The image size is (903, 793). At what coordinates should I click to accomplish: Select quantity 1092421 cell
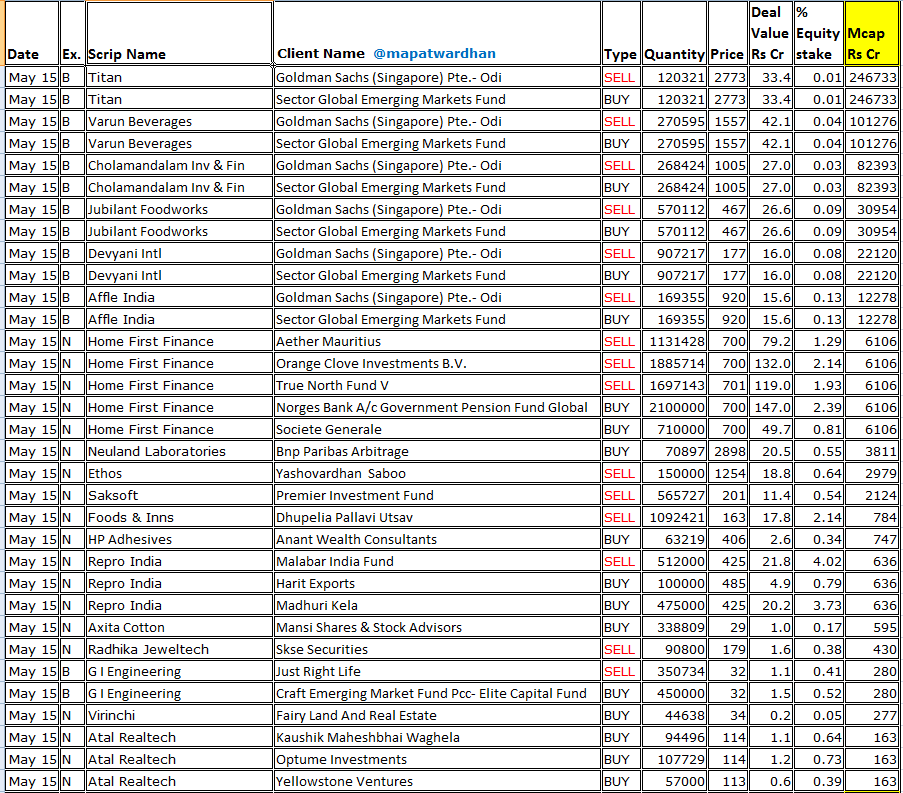point(674,517)
